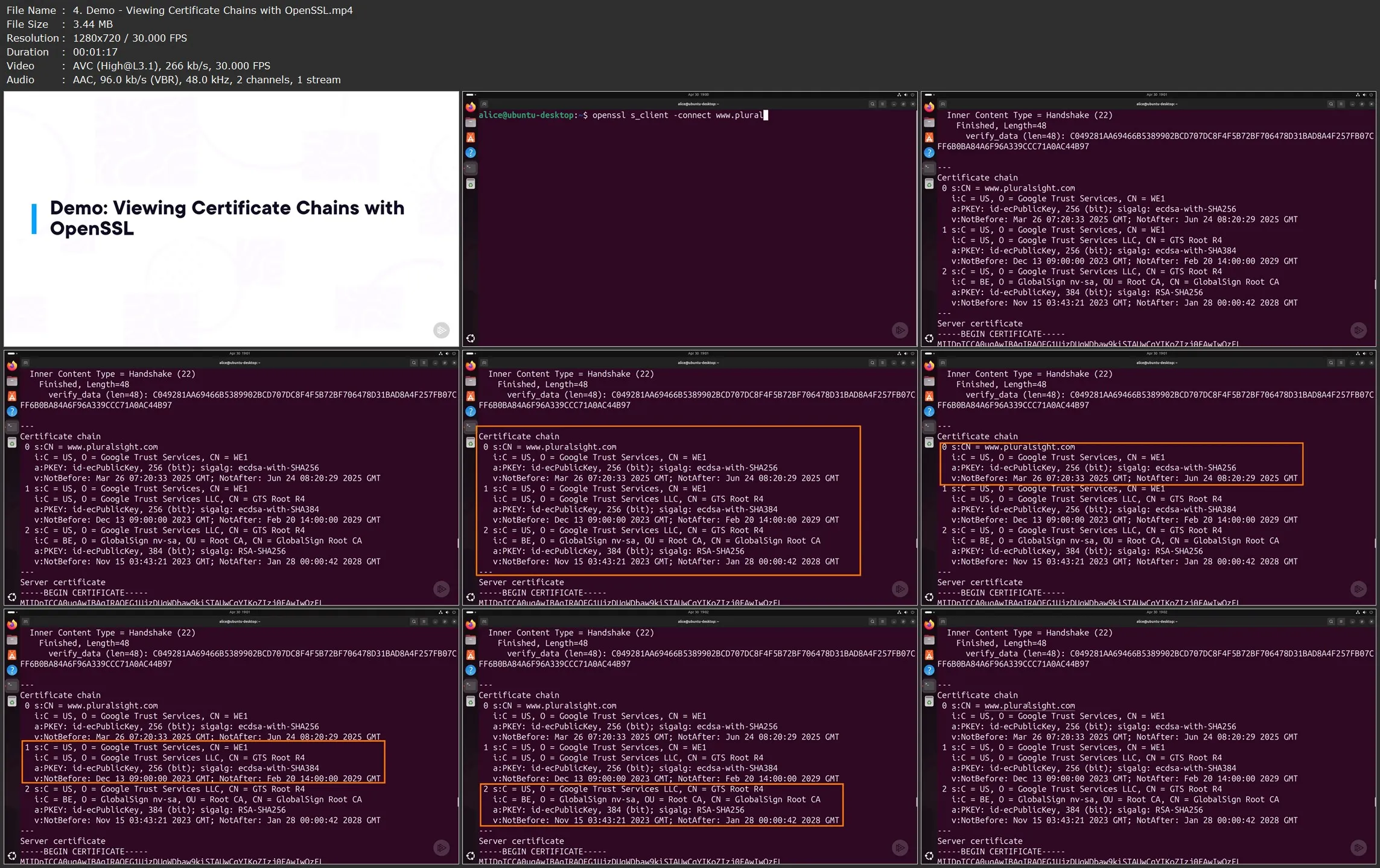Image resolution: width=1380 pixels, height=868 pixels.
Task: Click the File Name value ending in OpenSSL.mp4
Action: [x=213, y=10]
